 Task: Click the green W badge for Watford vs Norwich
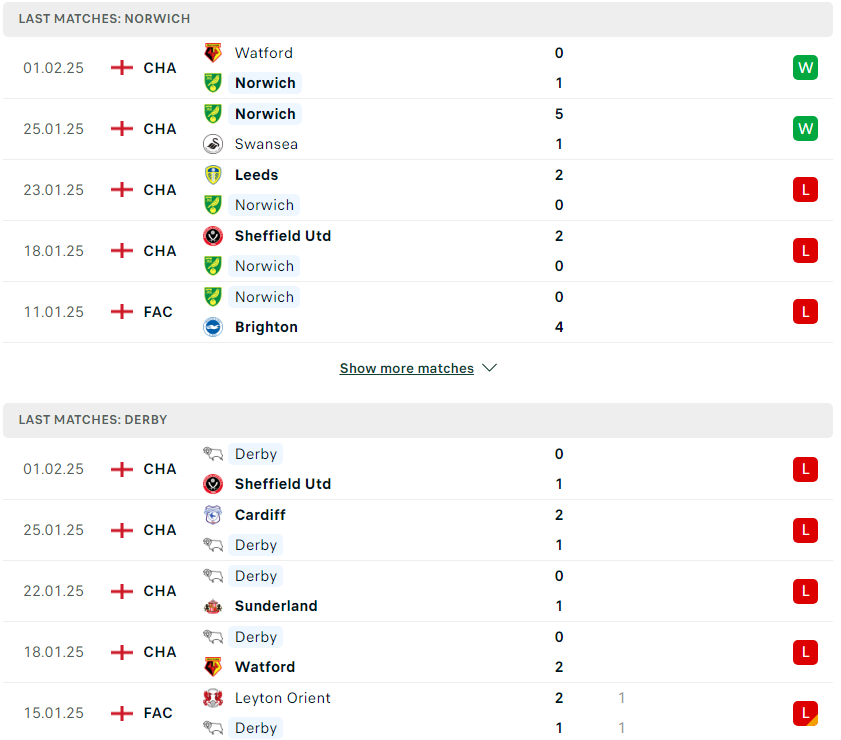805,68
